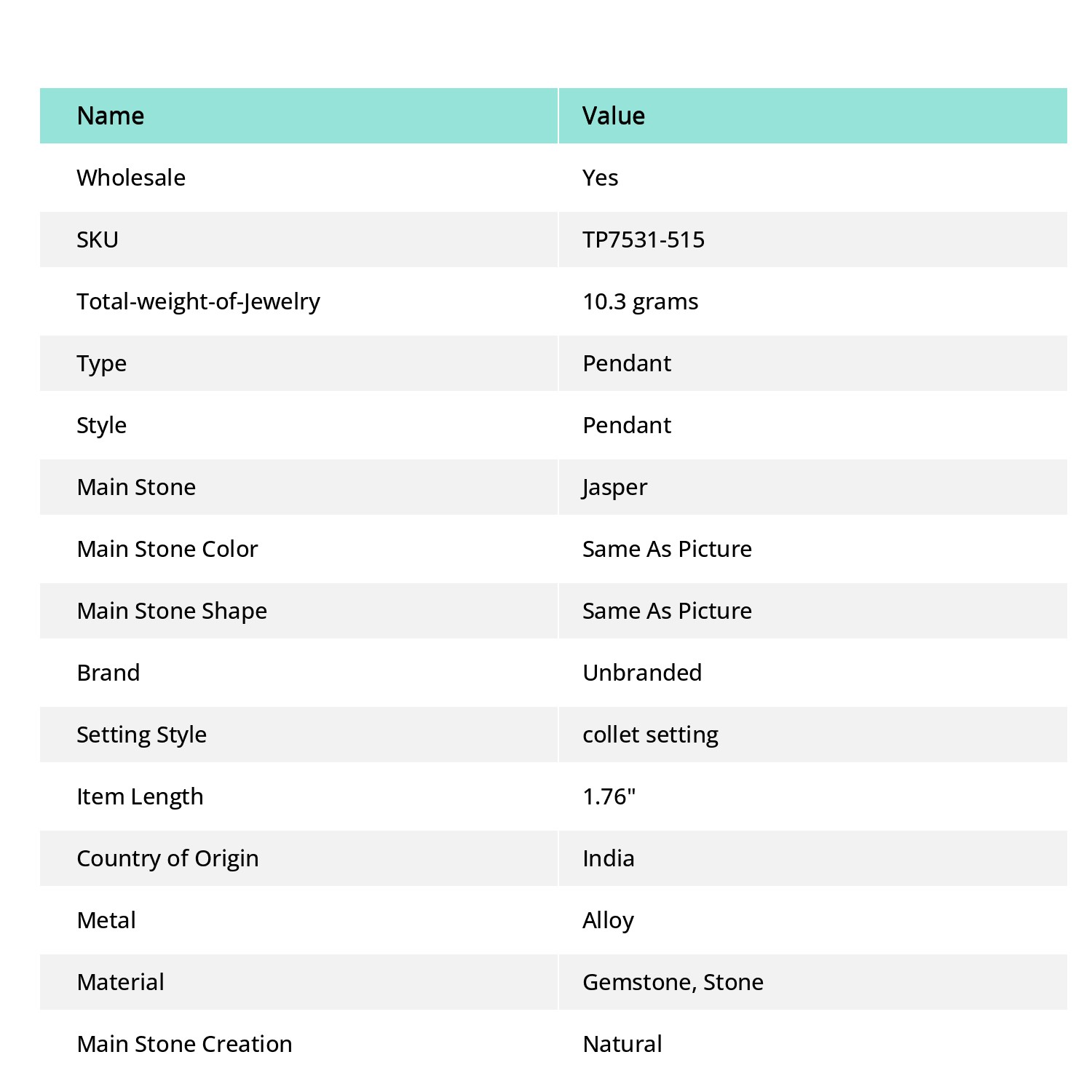Click the Alloy metal value
1092x1092 pixels.
[608, 921]
